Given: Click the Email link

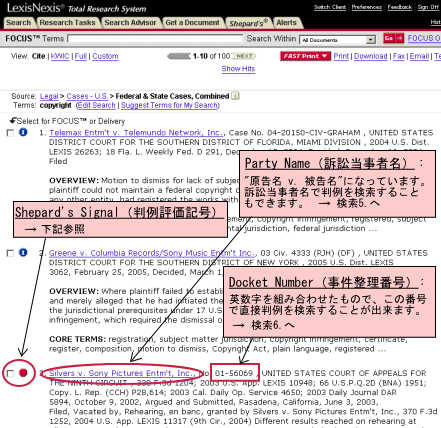Looking at the screenshot, I should click(419, 56).
